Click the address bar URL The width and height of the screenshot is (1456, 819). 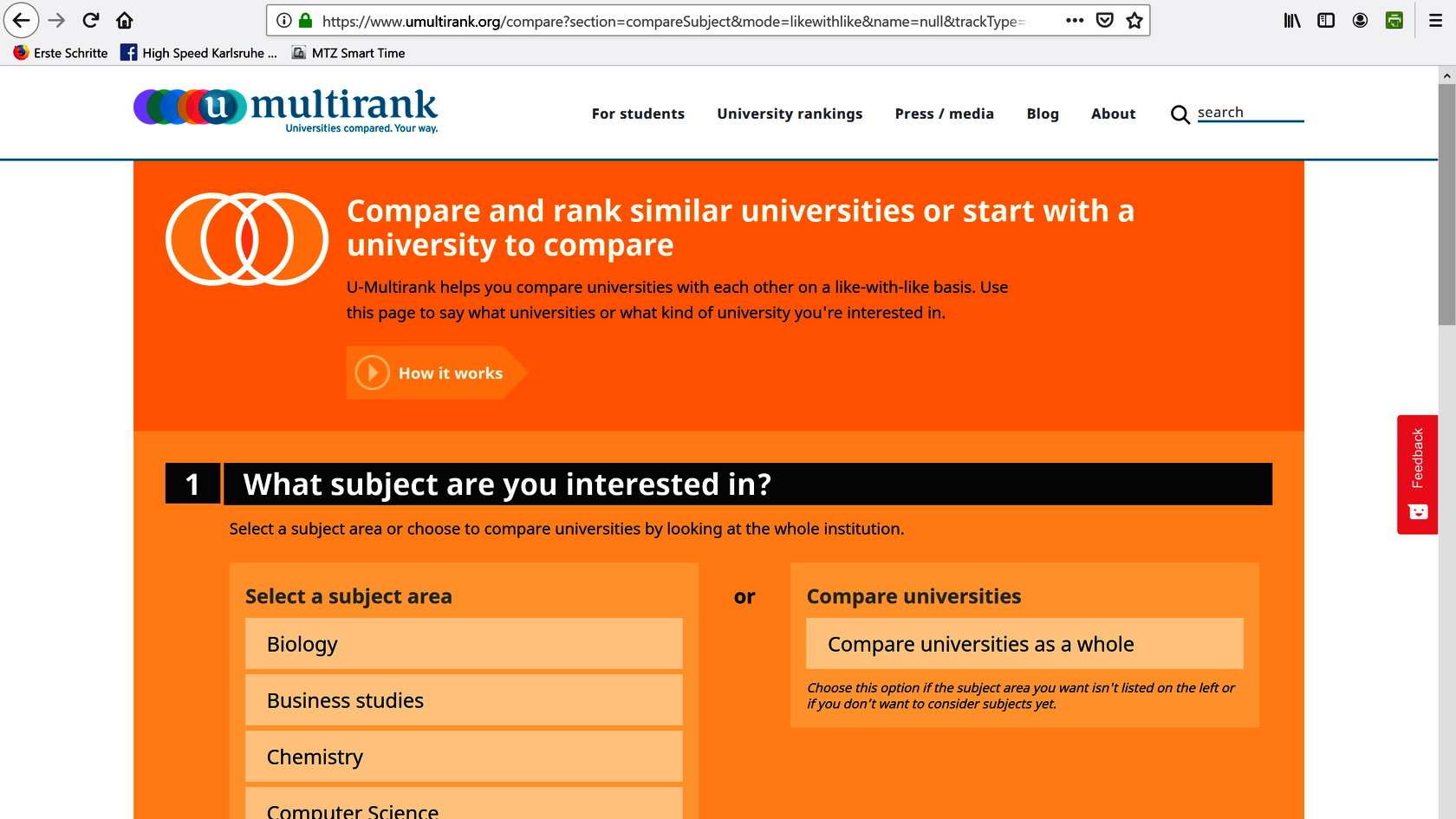coord(673,21)
